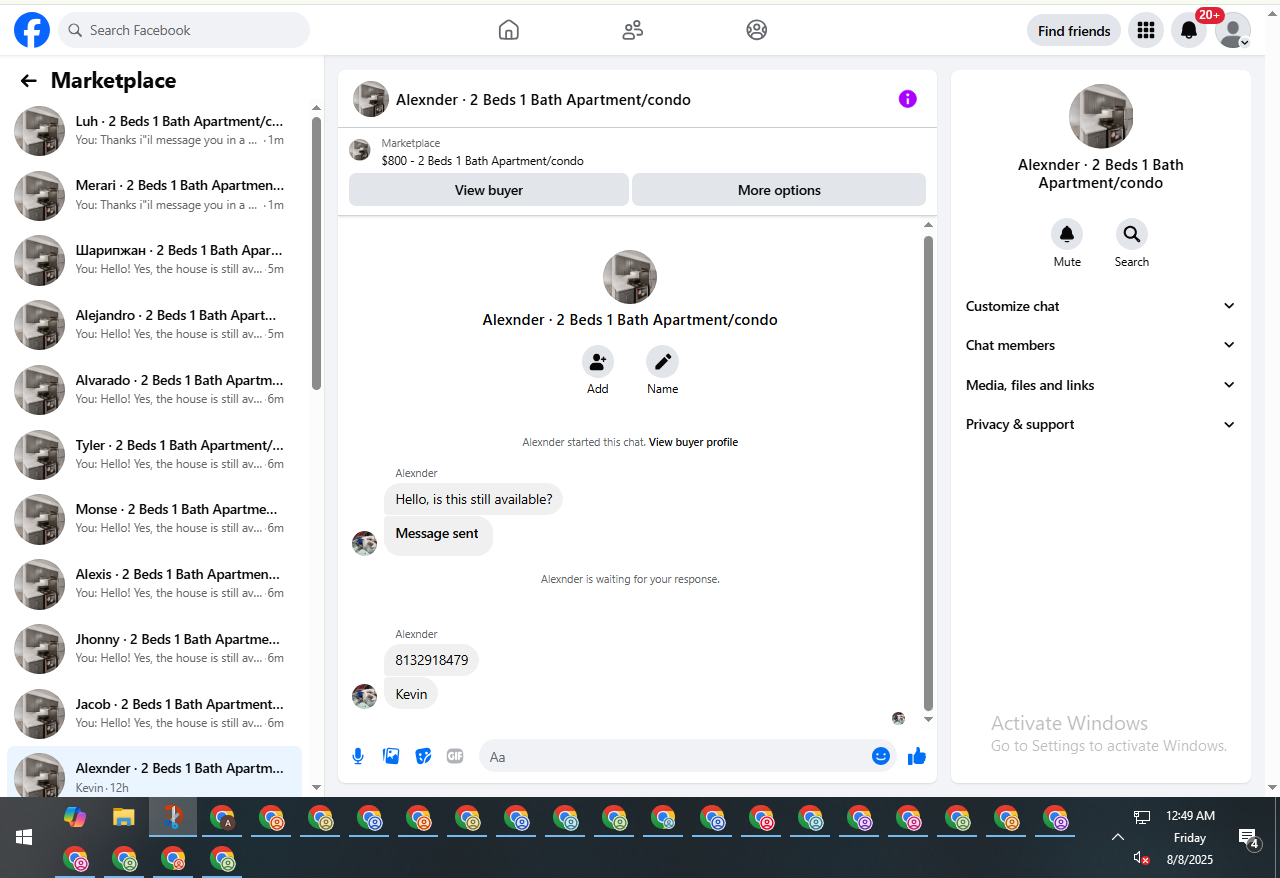Click the 'Hello, is this still available?' message

tap(473, 499)
